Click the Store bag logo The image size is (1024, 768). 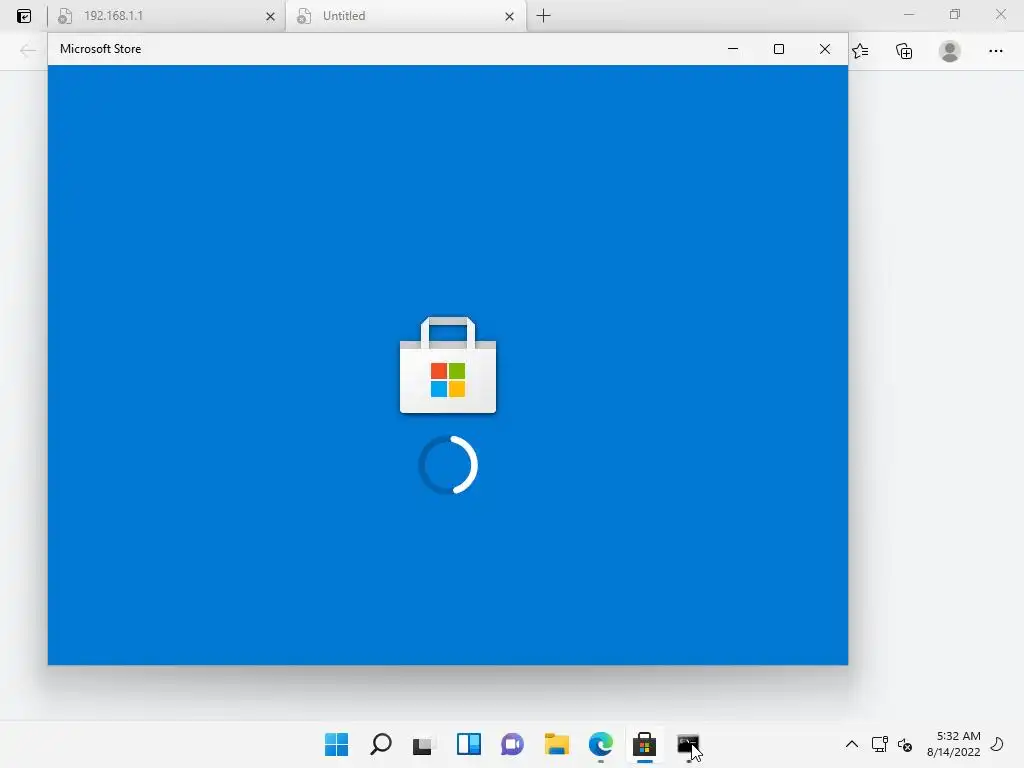point(448,365)
